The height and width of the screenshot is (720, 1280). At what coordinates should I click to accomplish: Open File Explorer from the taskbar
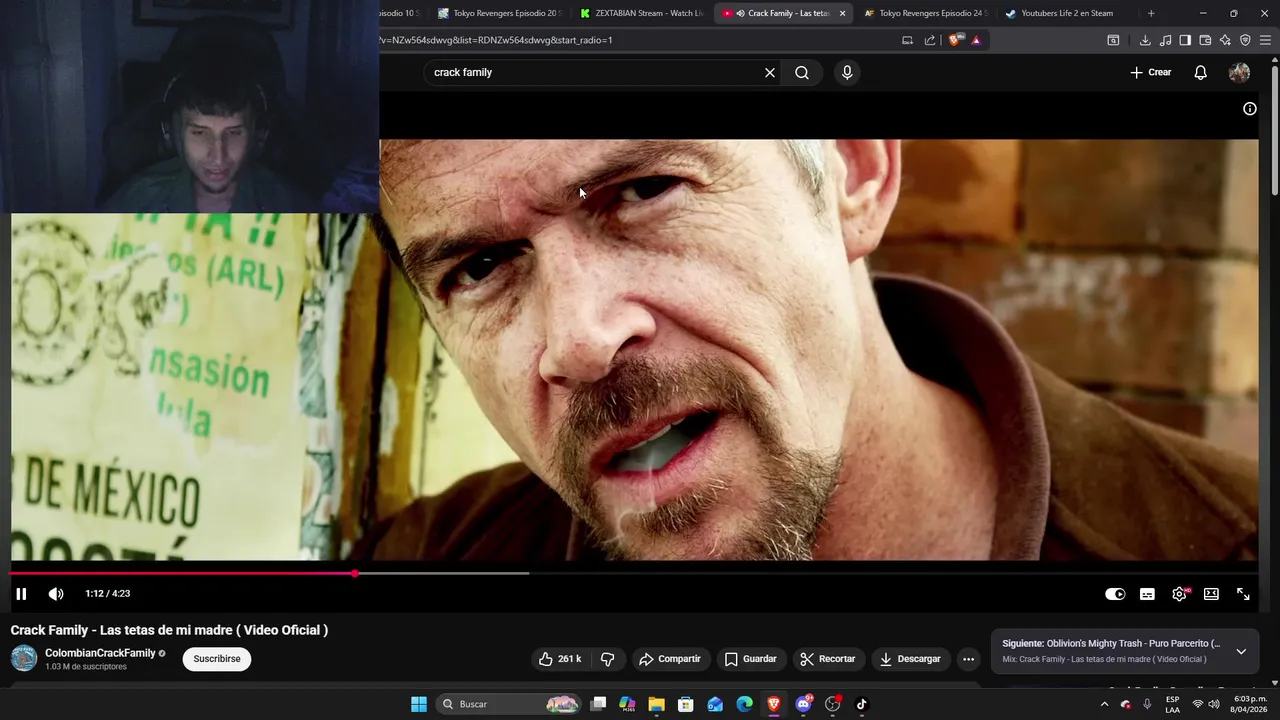(656, 704)
